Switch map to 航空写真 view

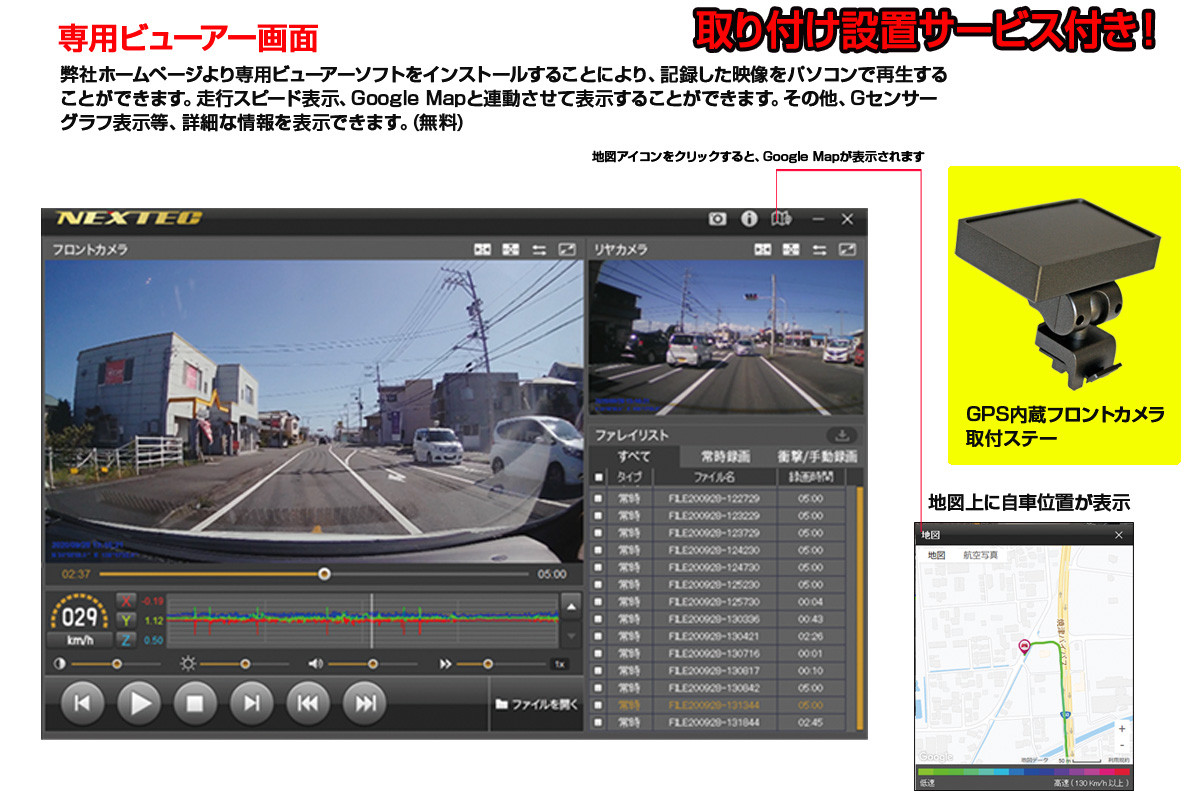click(980, 555)
